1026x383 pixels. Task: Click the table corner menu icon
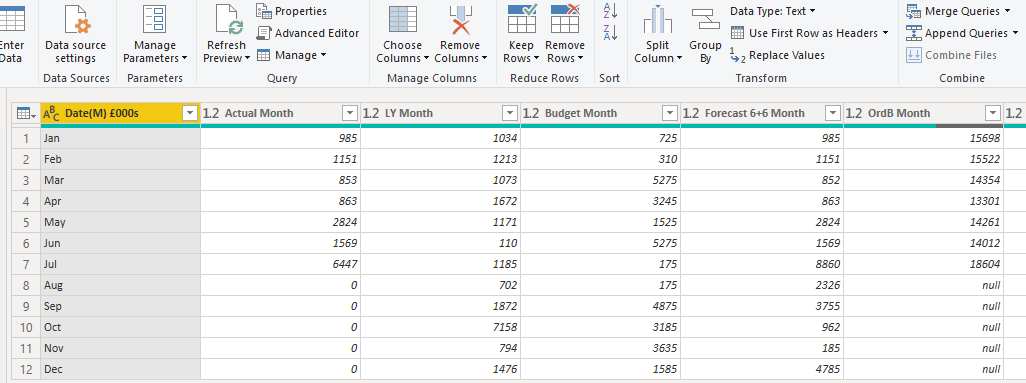(26, 113)
